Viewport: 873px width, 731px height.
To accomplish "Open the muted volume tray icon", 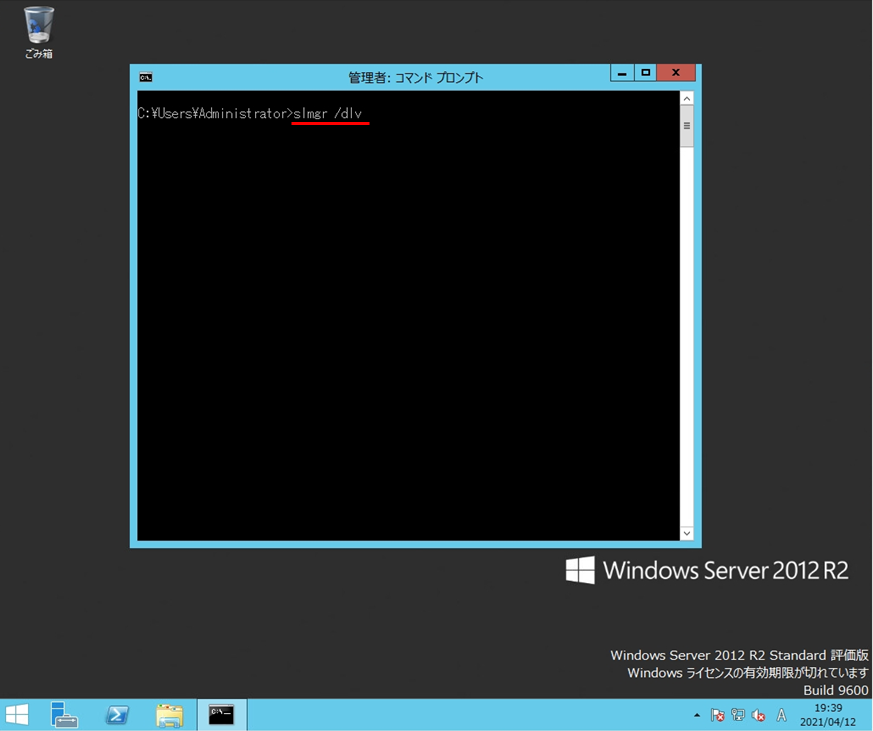I will point(758,715).
